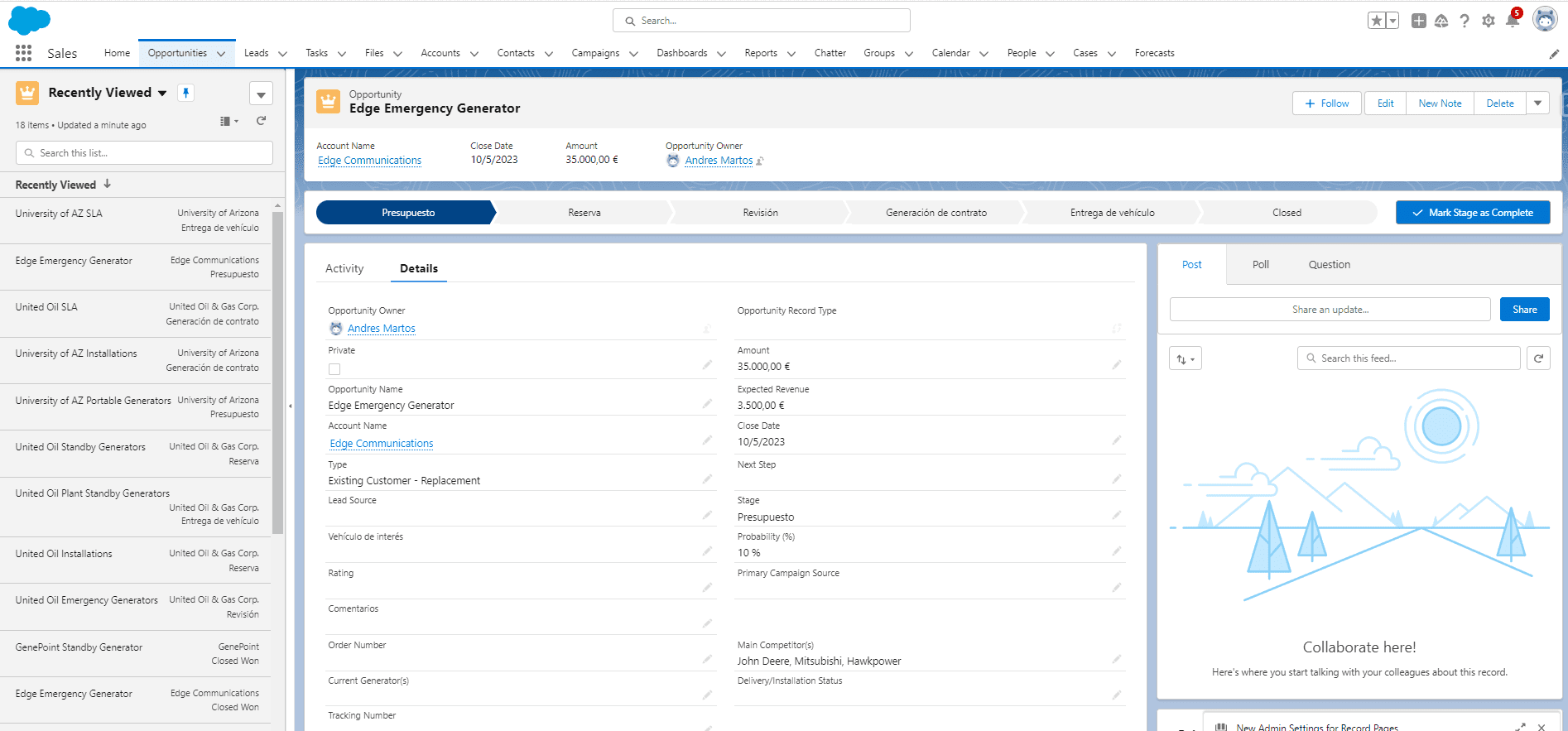Image resolution: width=1568 pixels, height=731 pixels.
Task: Click the Help question mark icon
Action: (1465, 21)
